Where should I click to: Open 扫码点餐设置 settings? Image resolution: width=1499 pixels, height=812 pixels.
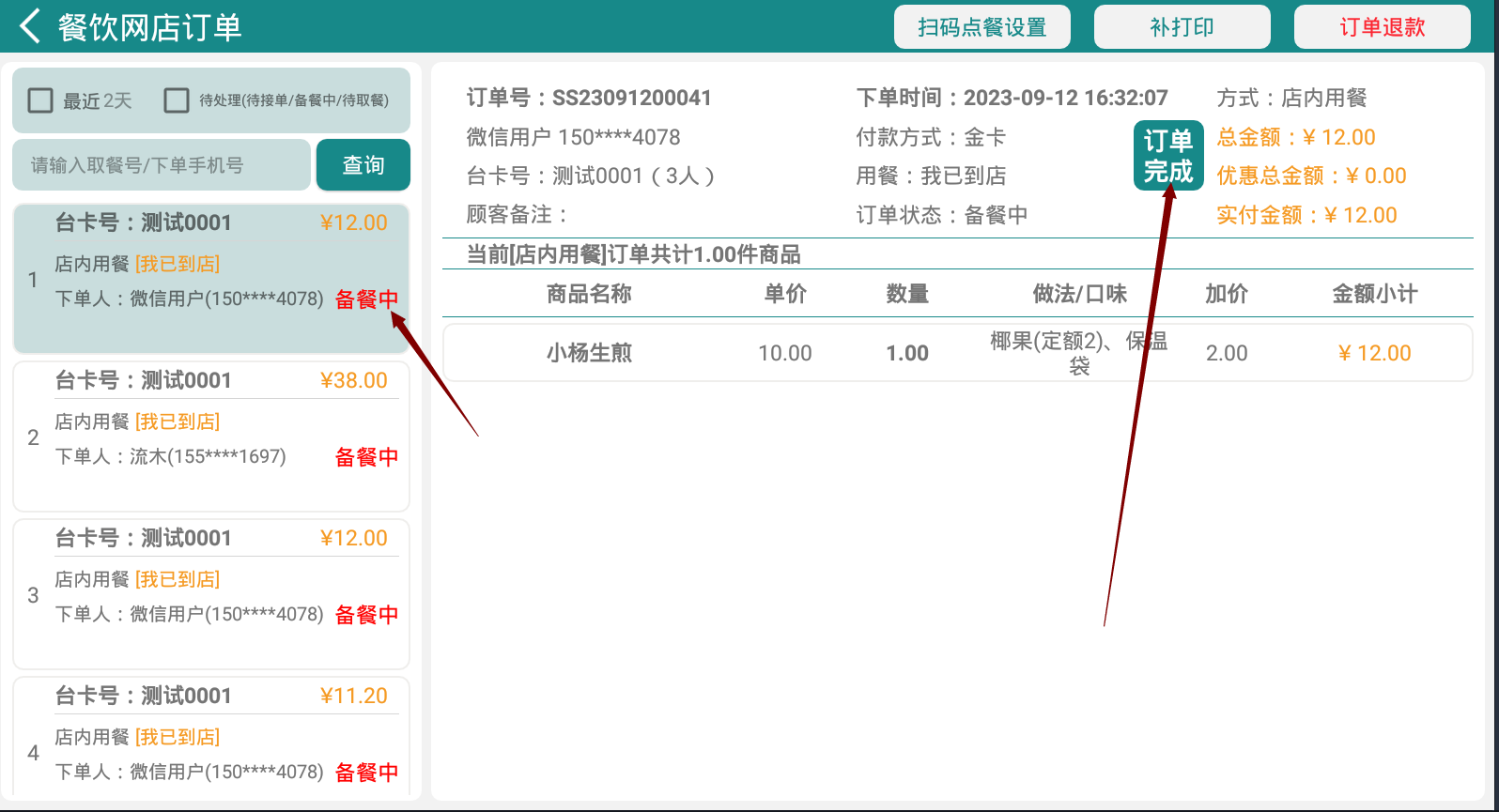[x=981, y=27]
